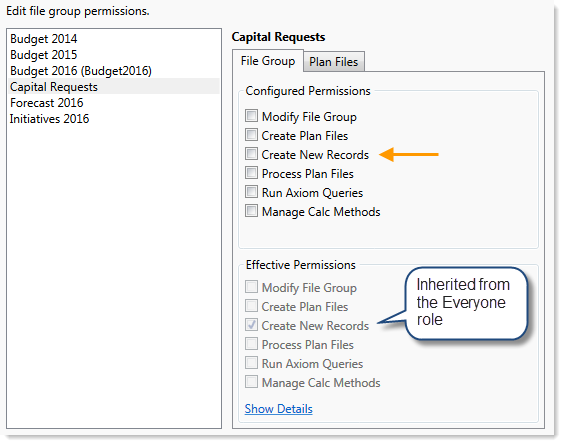Enable configured Modify File Group checkbox

tap(251, 116)
